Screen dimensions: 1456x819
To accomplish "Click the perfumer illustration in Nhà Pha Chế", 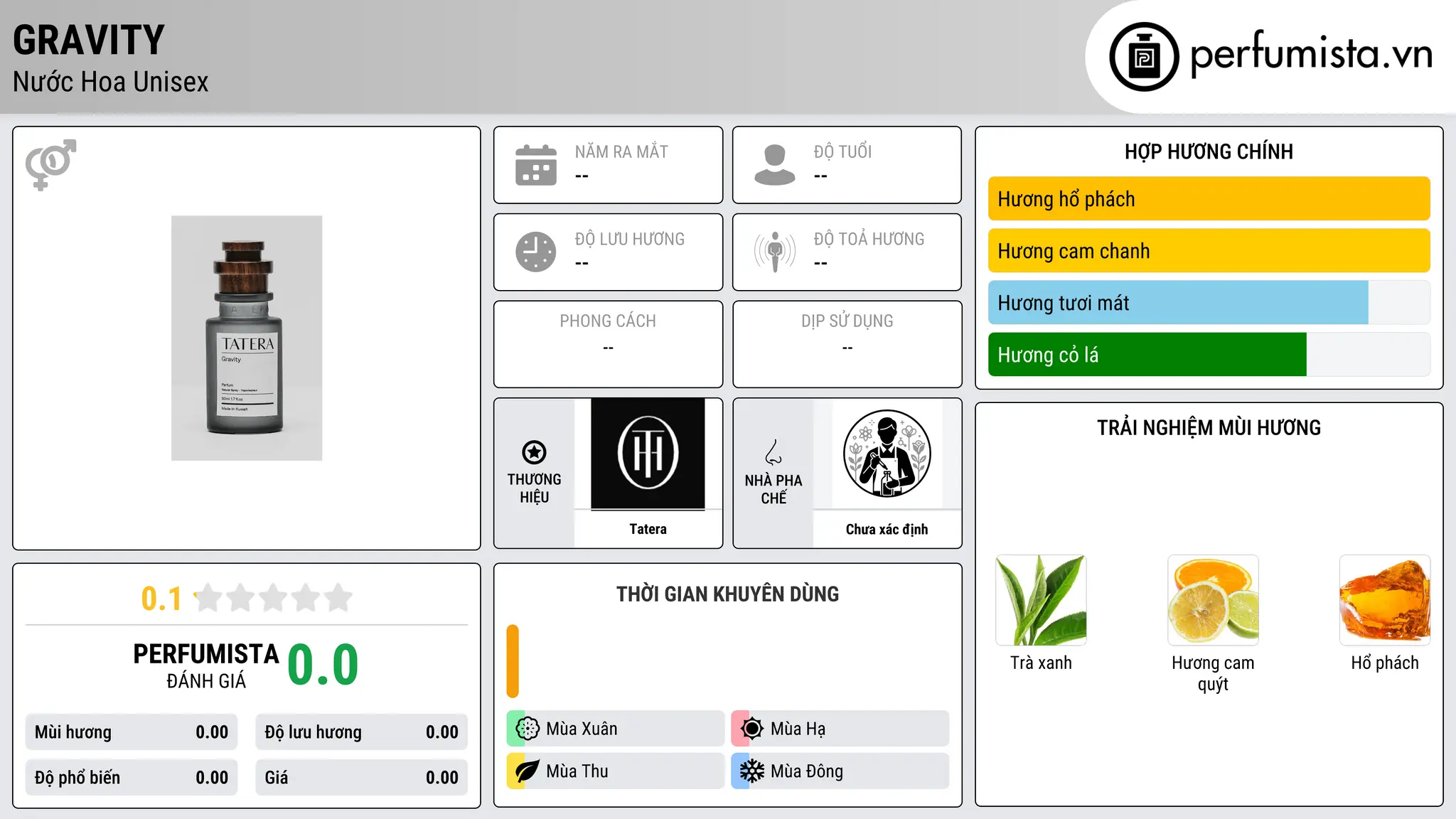I will [x=887, y=454].
